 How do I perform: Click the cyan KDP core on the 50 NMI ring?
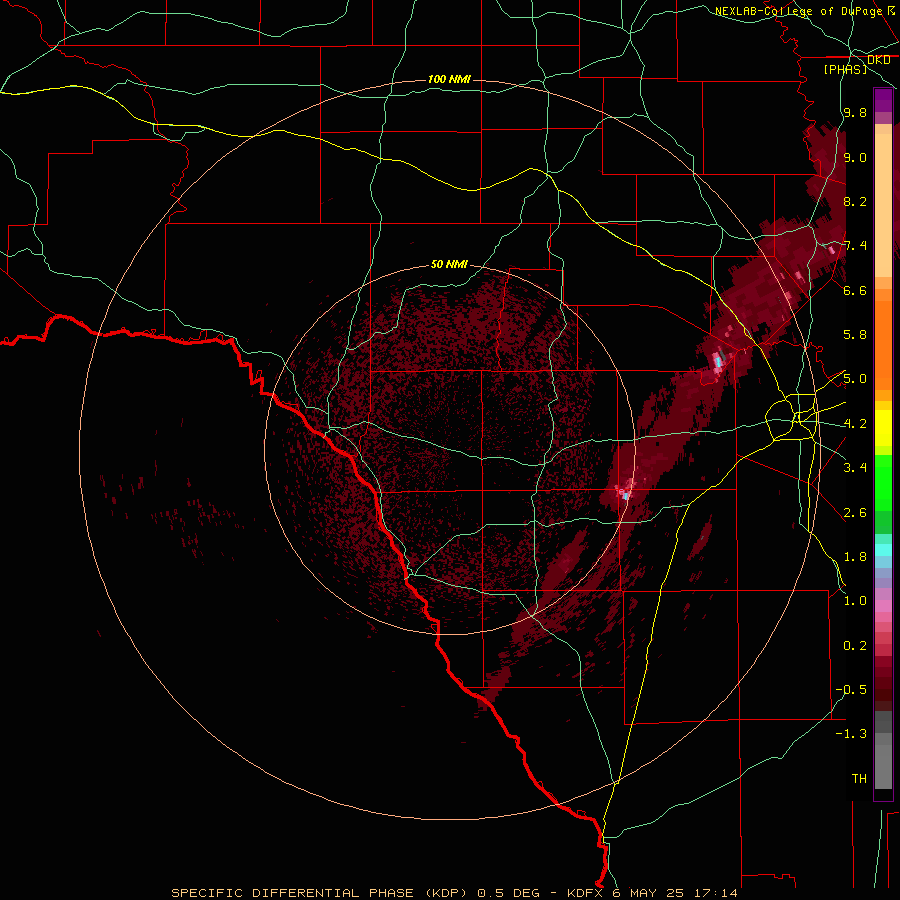click(626, 495)
